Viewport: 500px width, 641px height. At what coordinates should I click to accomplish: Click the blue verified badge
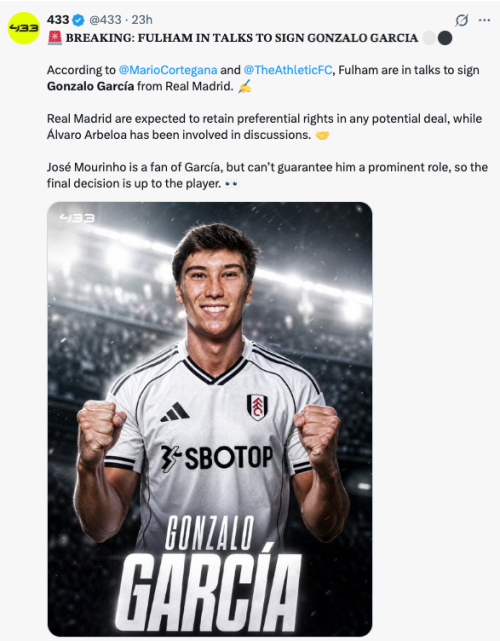coord(78,20)
